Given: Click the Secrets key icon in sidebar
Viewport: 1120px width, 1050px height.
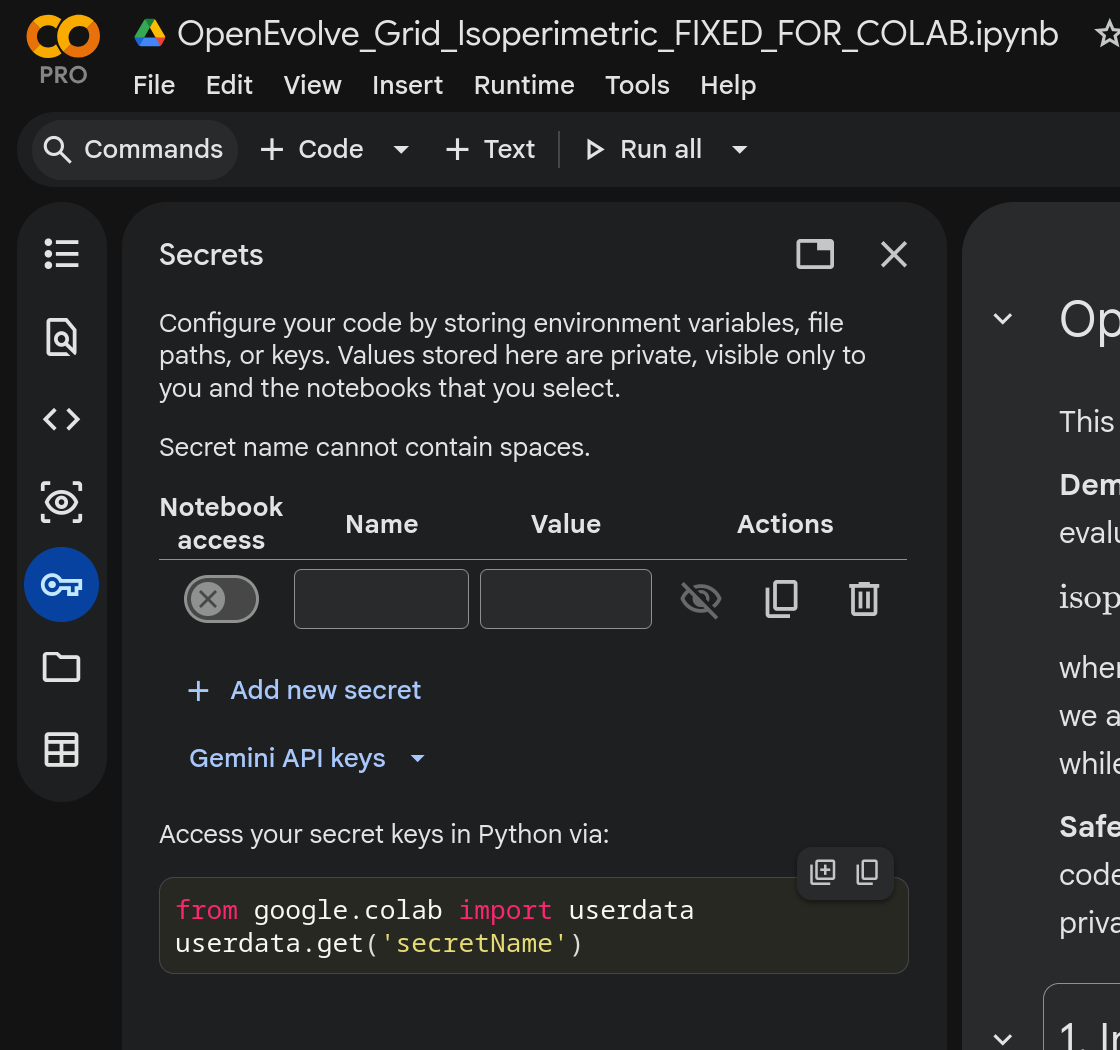Looking at the screenshot, I should pyautogui.click(x=61, y=585).
